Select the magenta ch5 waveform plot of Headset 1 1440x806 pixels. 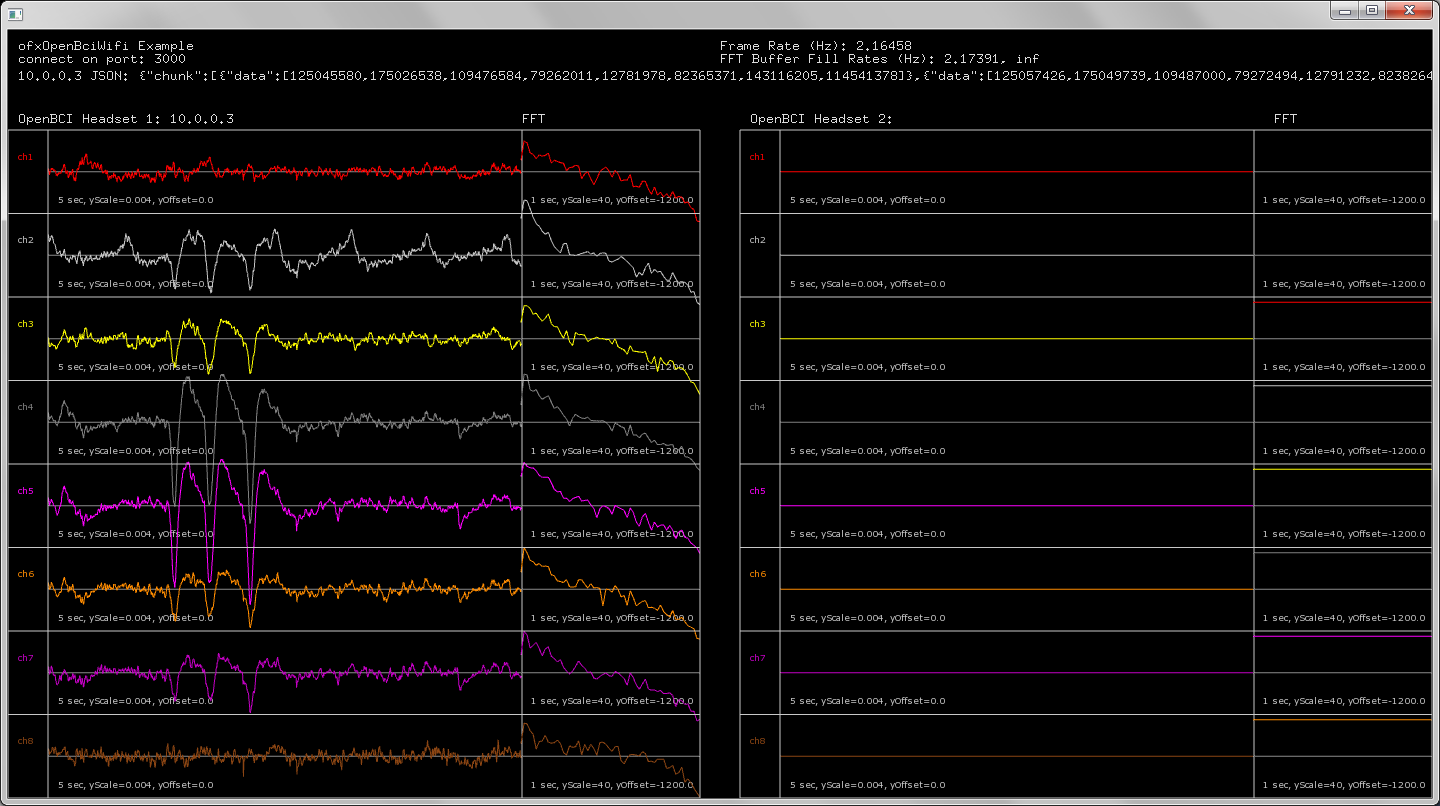point(285,505)
